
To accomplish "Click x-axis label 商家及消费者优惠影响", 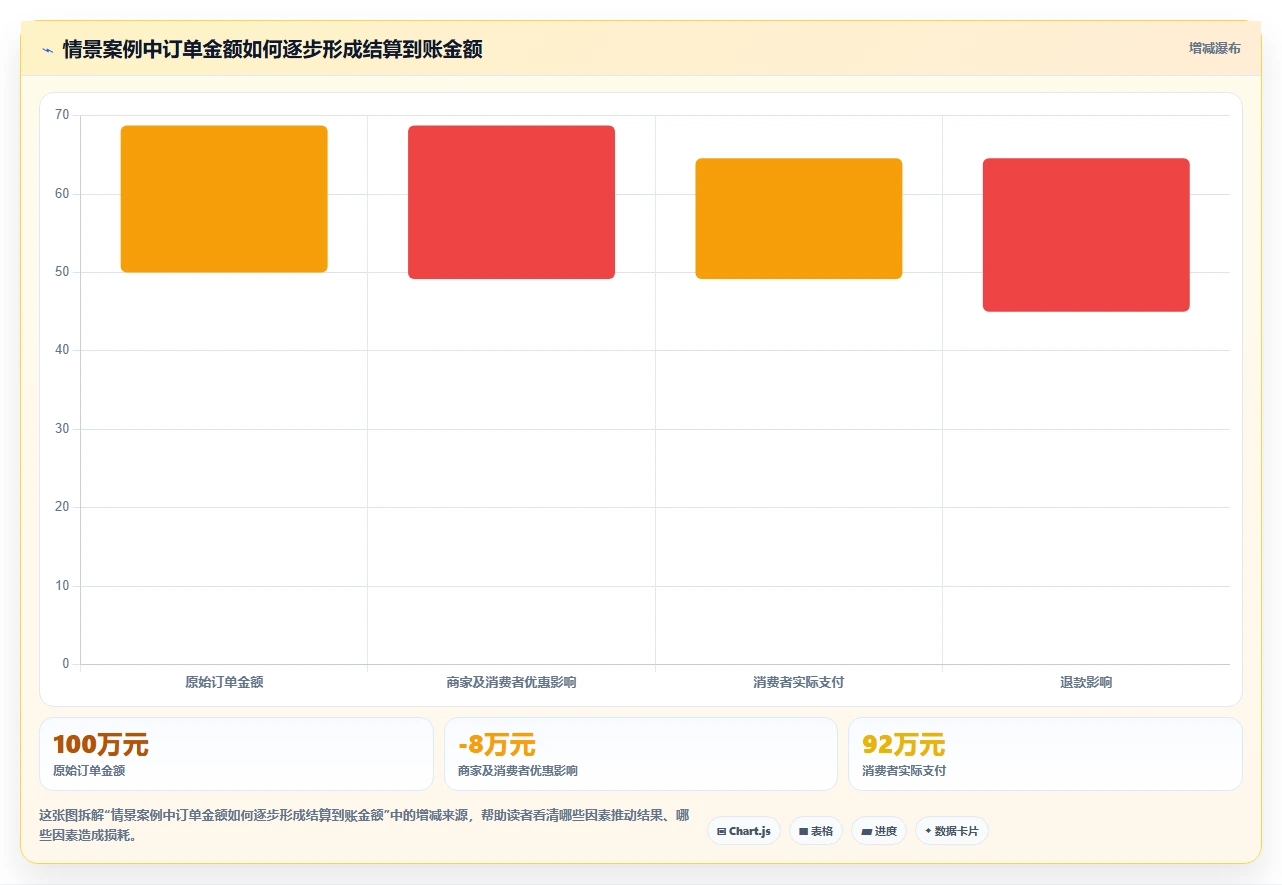I will (511, 682).
